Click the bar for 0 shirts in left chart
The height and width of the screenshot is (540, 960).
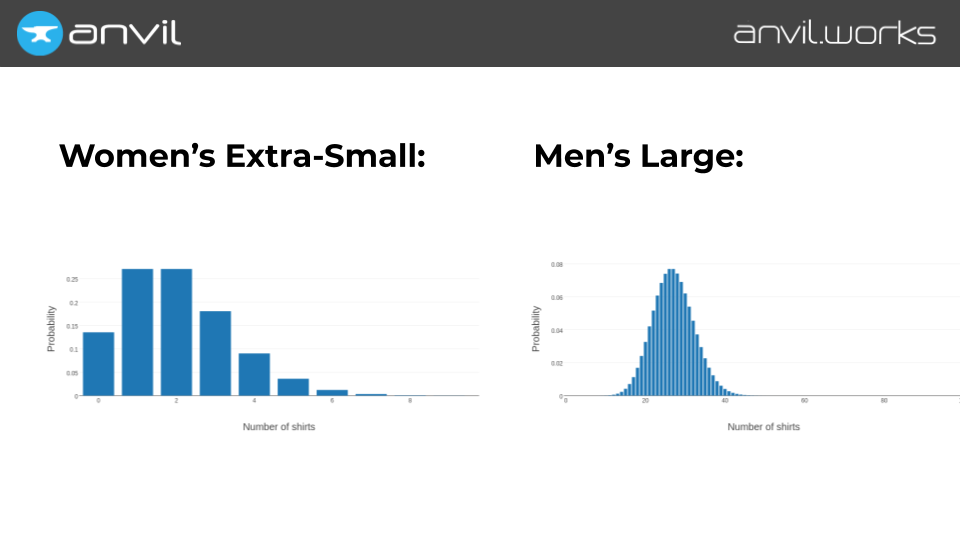point(98,364)
